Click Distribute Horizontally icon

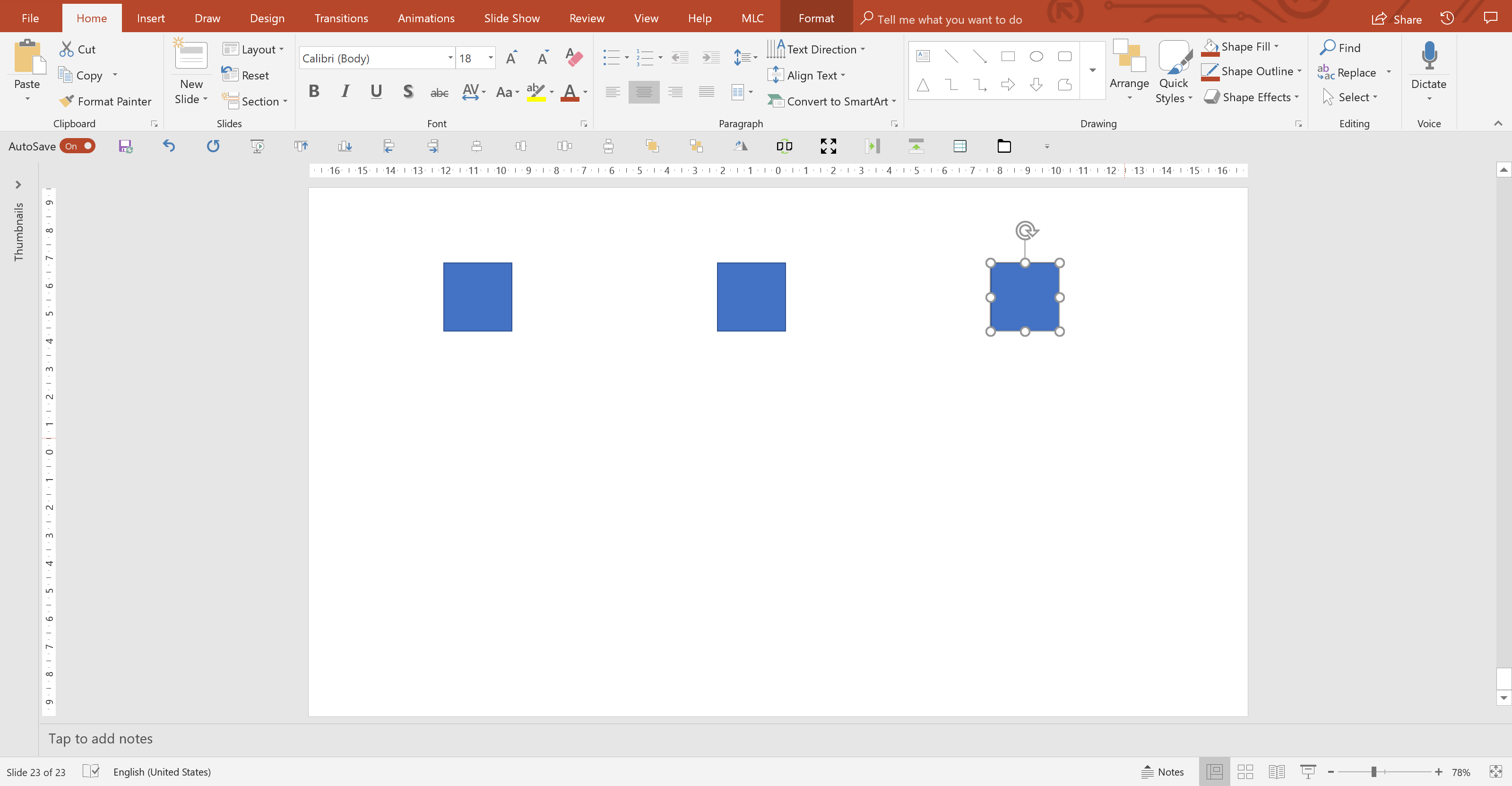(x=565, y=146)
